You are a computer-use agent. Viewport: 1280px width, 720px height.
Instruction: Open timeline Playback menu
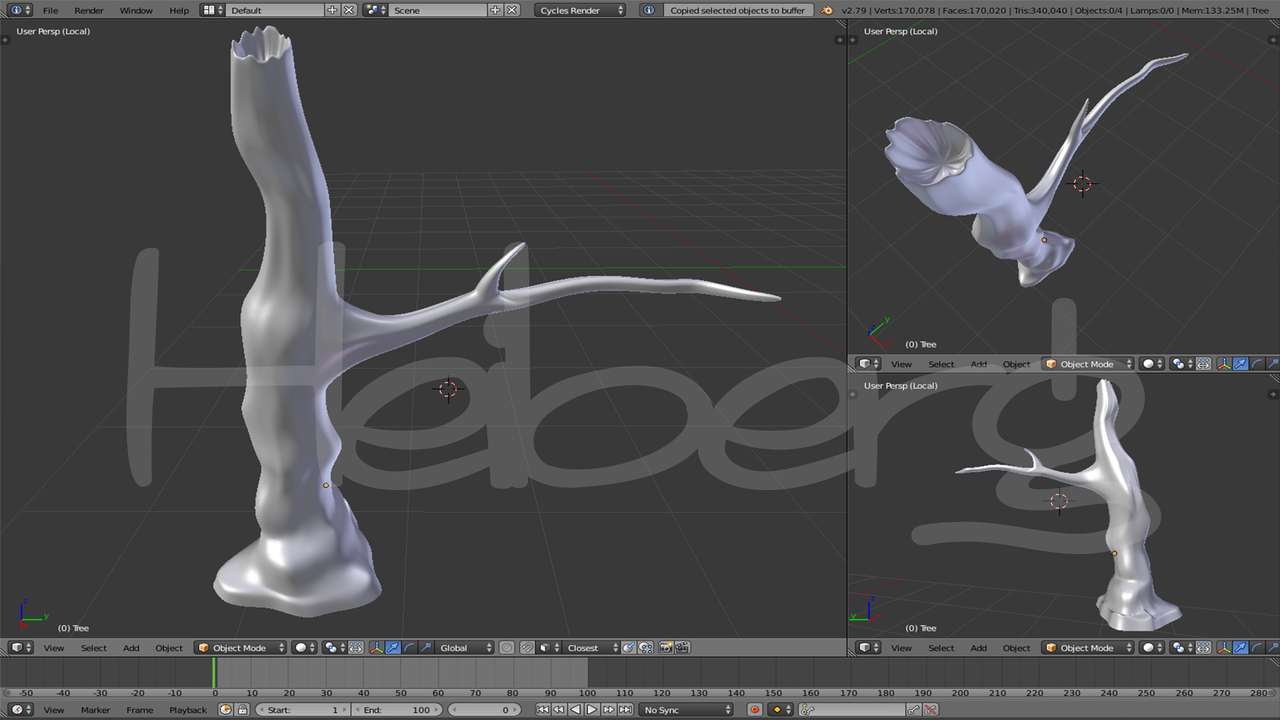coord(188,710)
